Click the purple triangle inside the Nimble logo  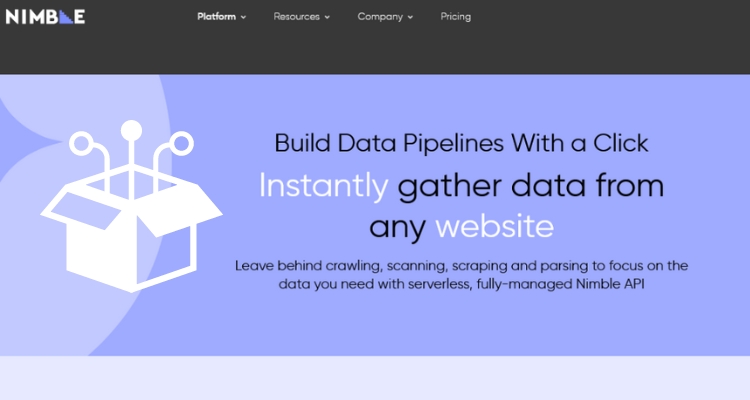[x=66, y=17]
